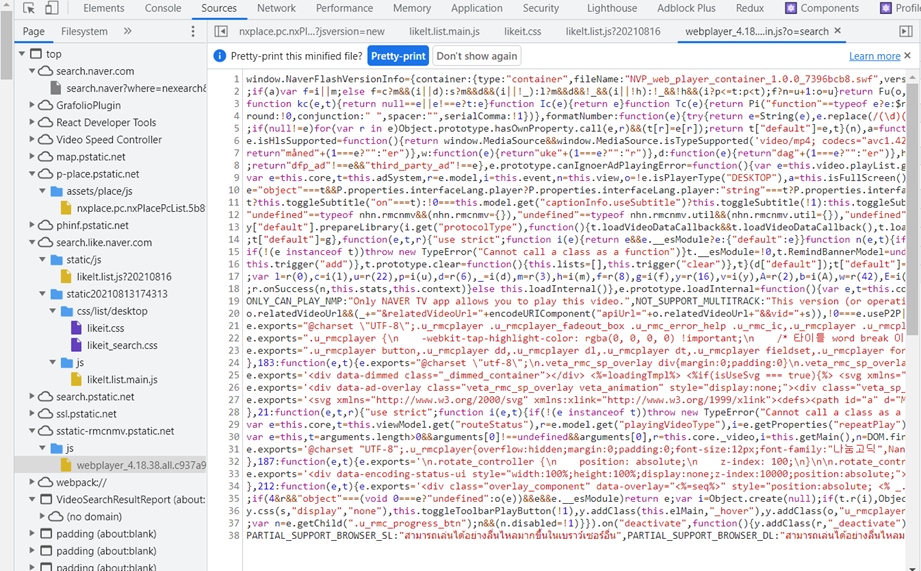Open the Learn more link

point(874,56)
